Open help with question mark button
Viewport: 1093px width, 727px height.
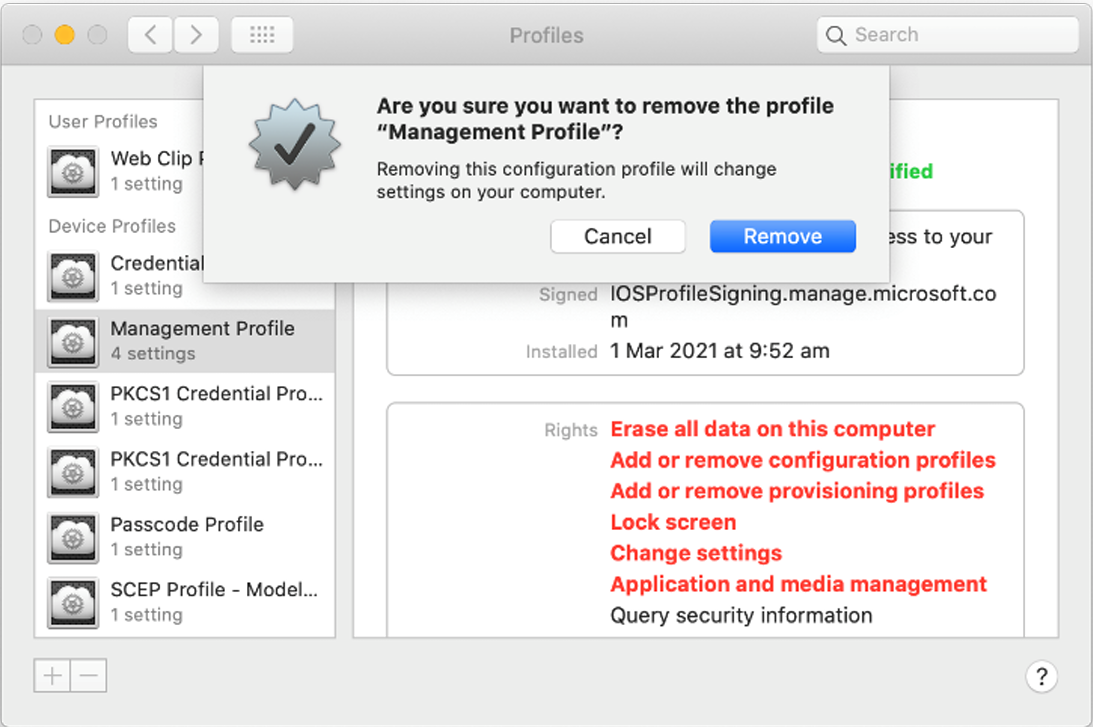pos(1041,676)
